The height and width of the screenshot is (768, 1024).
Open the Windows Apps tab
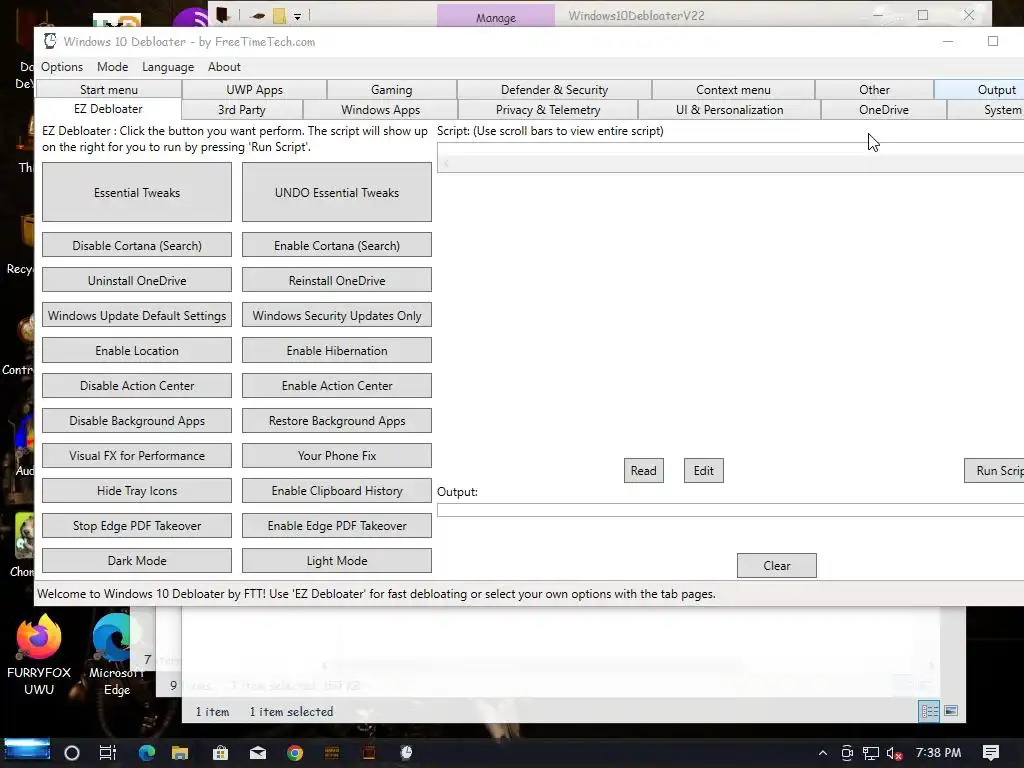tap(381, 110)
